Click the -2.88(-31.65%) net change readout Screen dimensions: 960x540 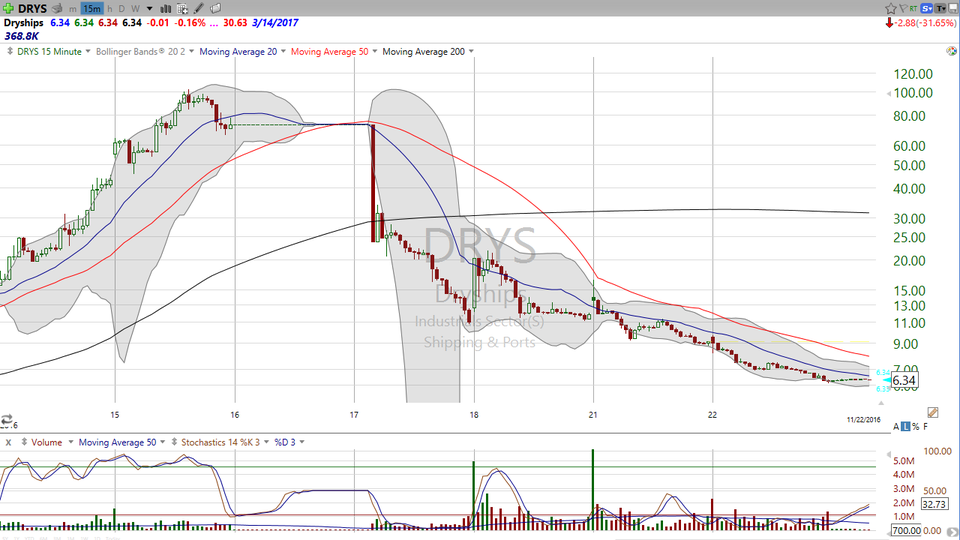[x=925, y=23]
